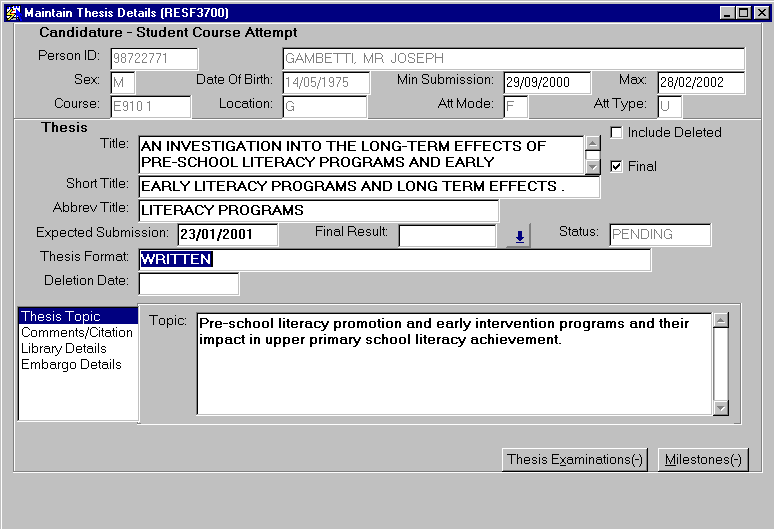
Task: Select Thesis Topic in the list
Action: point(61,317)
